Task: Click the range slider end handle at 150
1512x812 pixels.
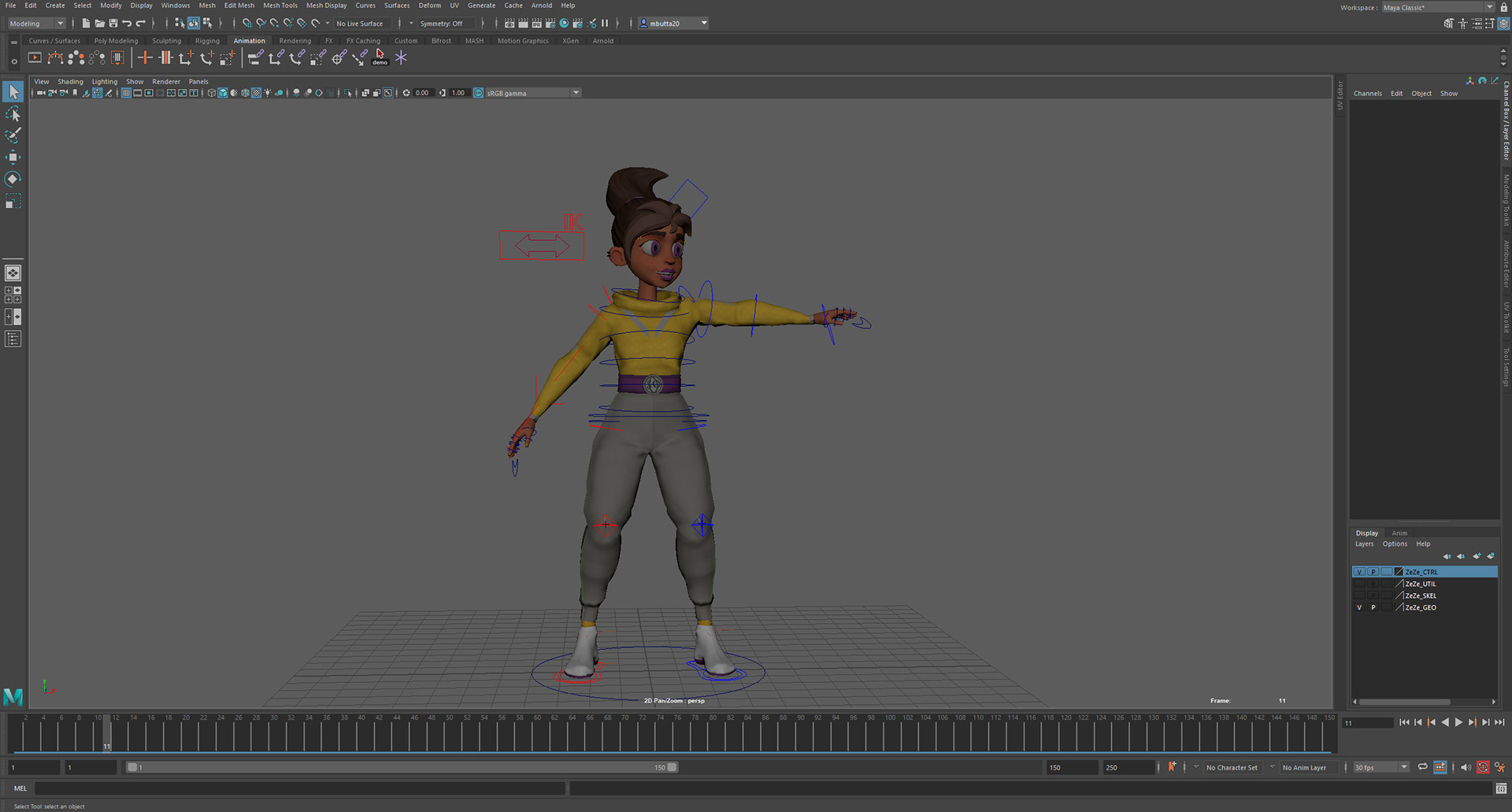Action: 672,767
